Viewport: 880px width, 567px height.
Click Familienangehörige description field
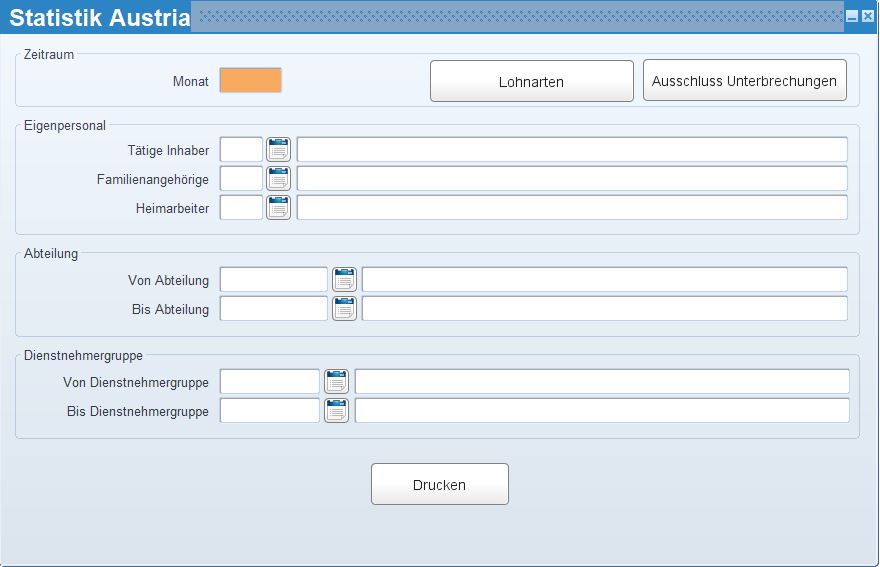click(x=572, y=179)
